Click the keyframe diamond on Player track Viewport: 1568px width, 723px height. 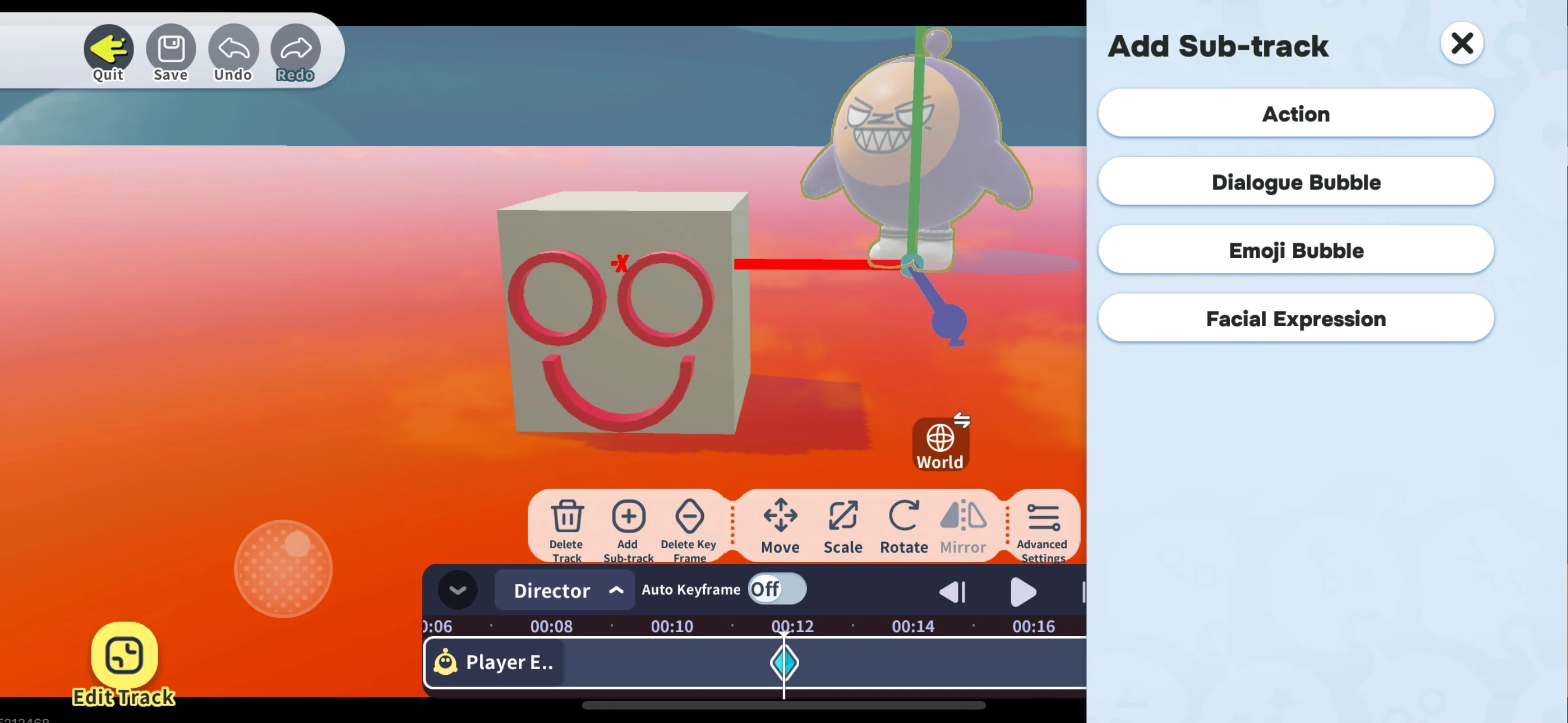784,662
